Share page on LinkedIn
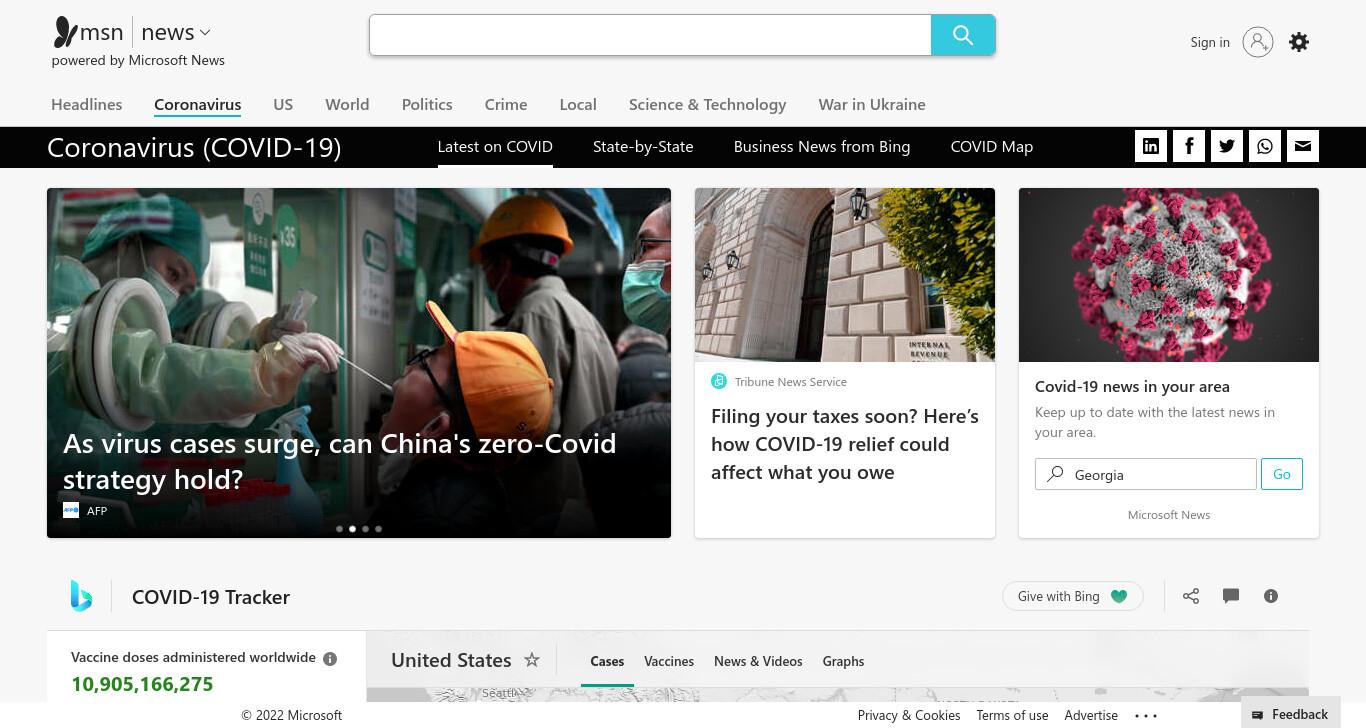This screenshot has height=728, width=1366. pyautogui.click(x=1151, y=146)
